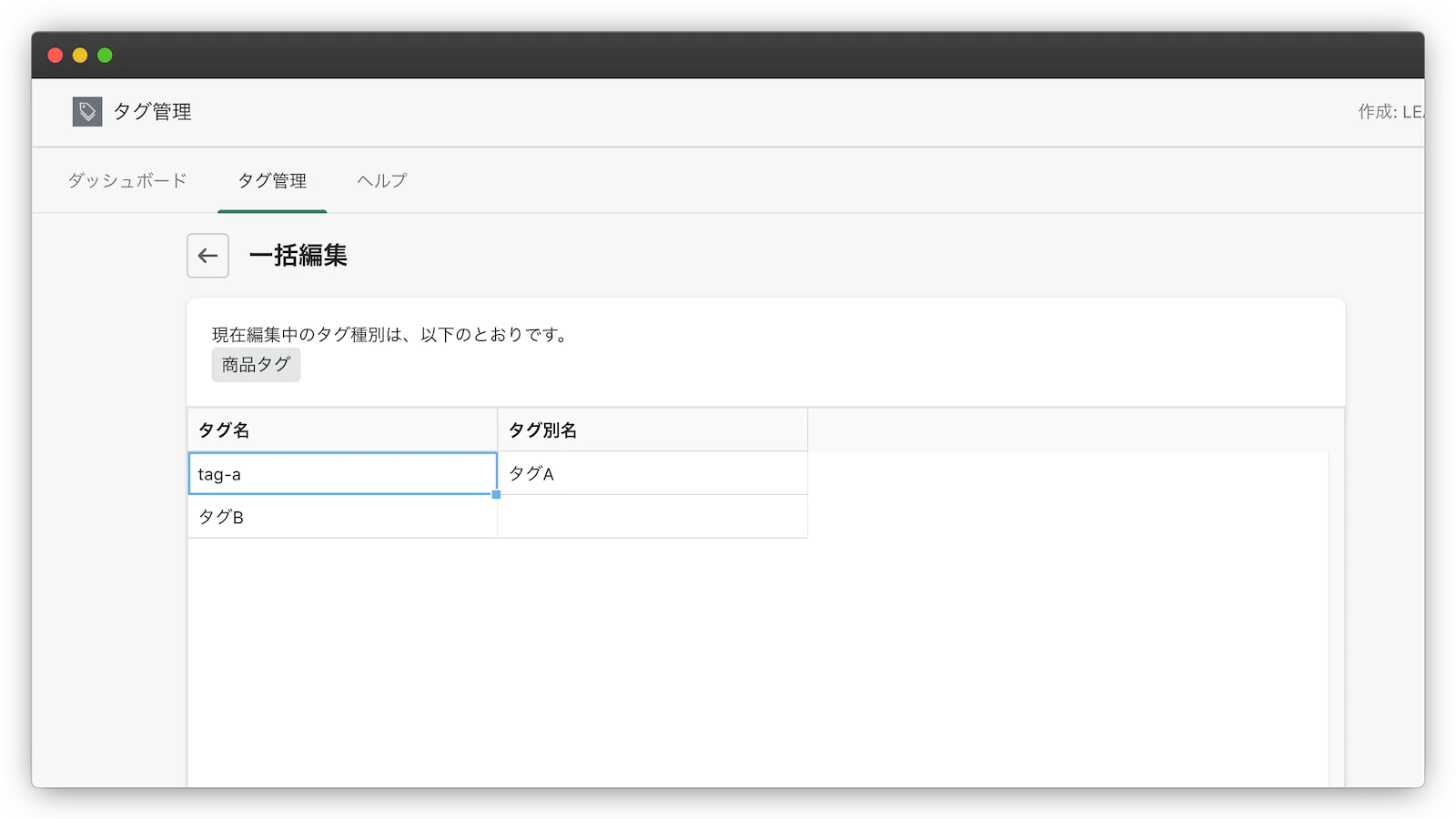Screen dimensions: 1456x819
Task: Click the 作成 credit text
Action: (x=1390, y=112)
